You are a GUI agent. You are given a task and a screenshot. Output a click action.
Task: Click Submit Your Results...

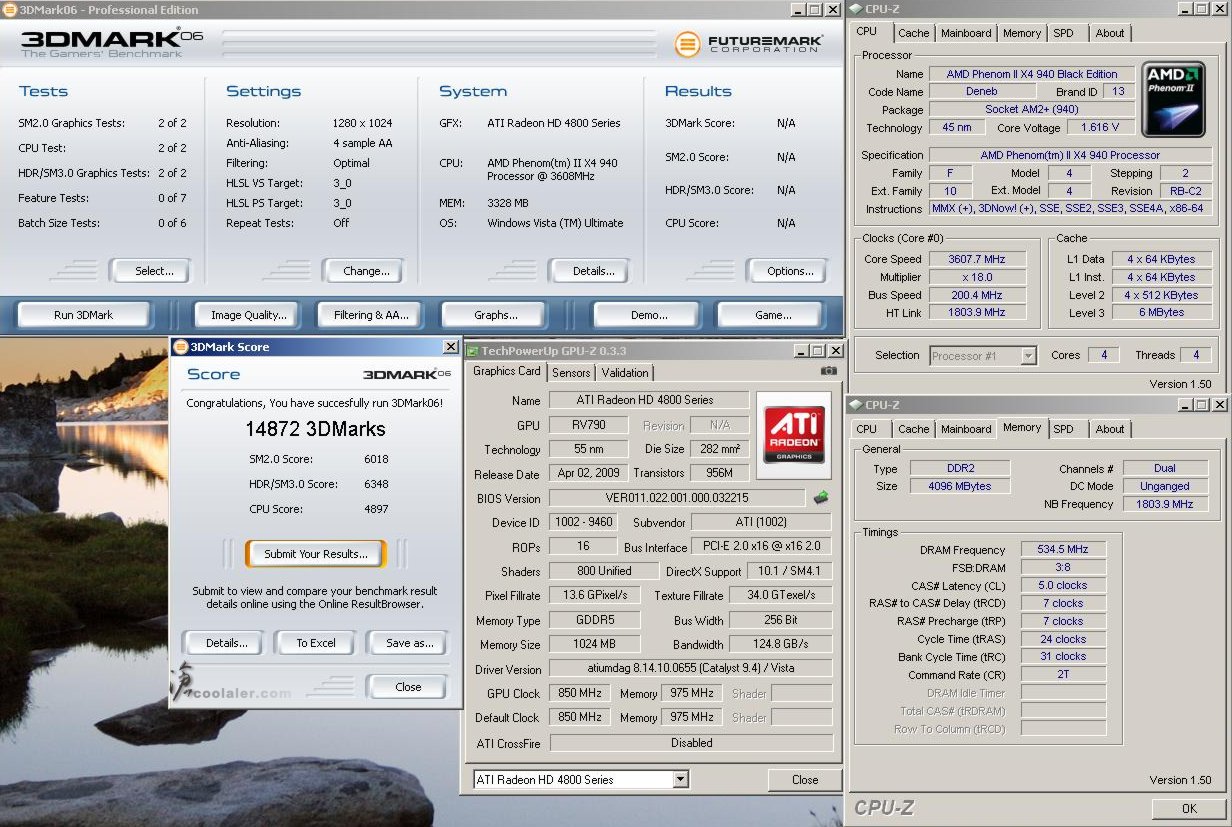tap(316, 554)
